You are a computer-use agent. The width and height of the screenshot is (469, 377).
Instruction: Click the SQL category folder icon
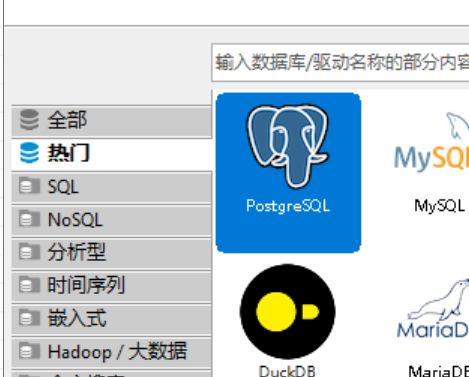coord(29,186)
